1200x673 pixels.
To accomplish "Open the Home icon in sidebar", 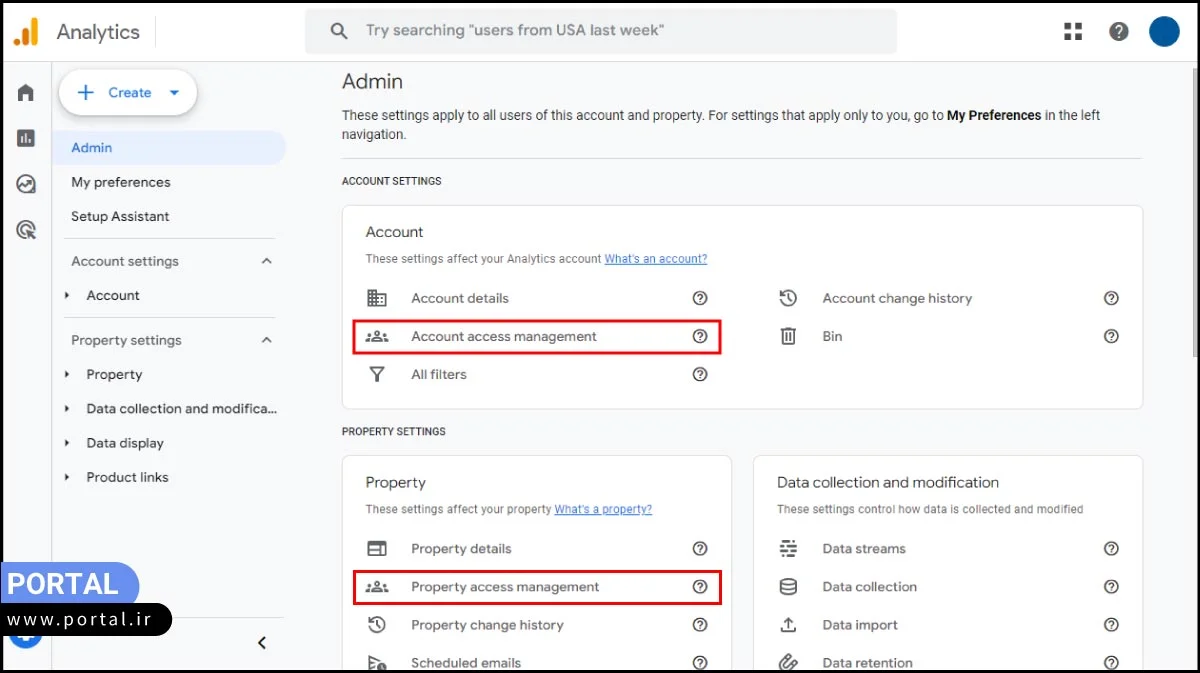I will [25, 92].
